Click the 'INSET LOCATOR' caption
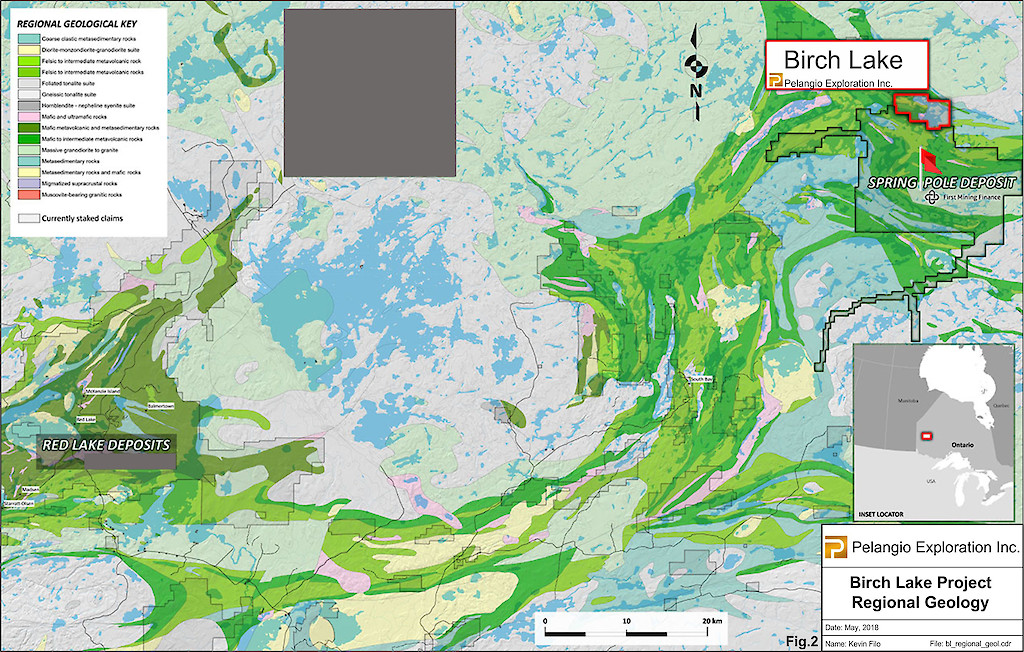This screenshot has height=652, width=1024. [x=881, y=514]
